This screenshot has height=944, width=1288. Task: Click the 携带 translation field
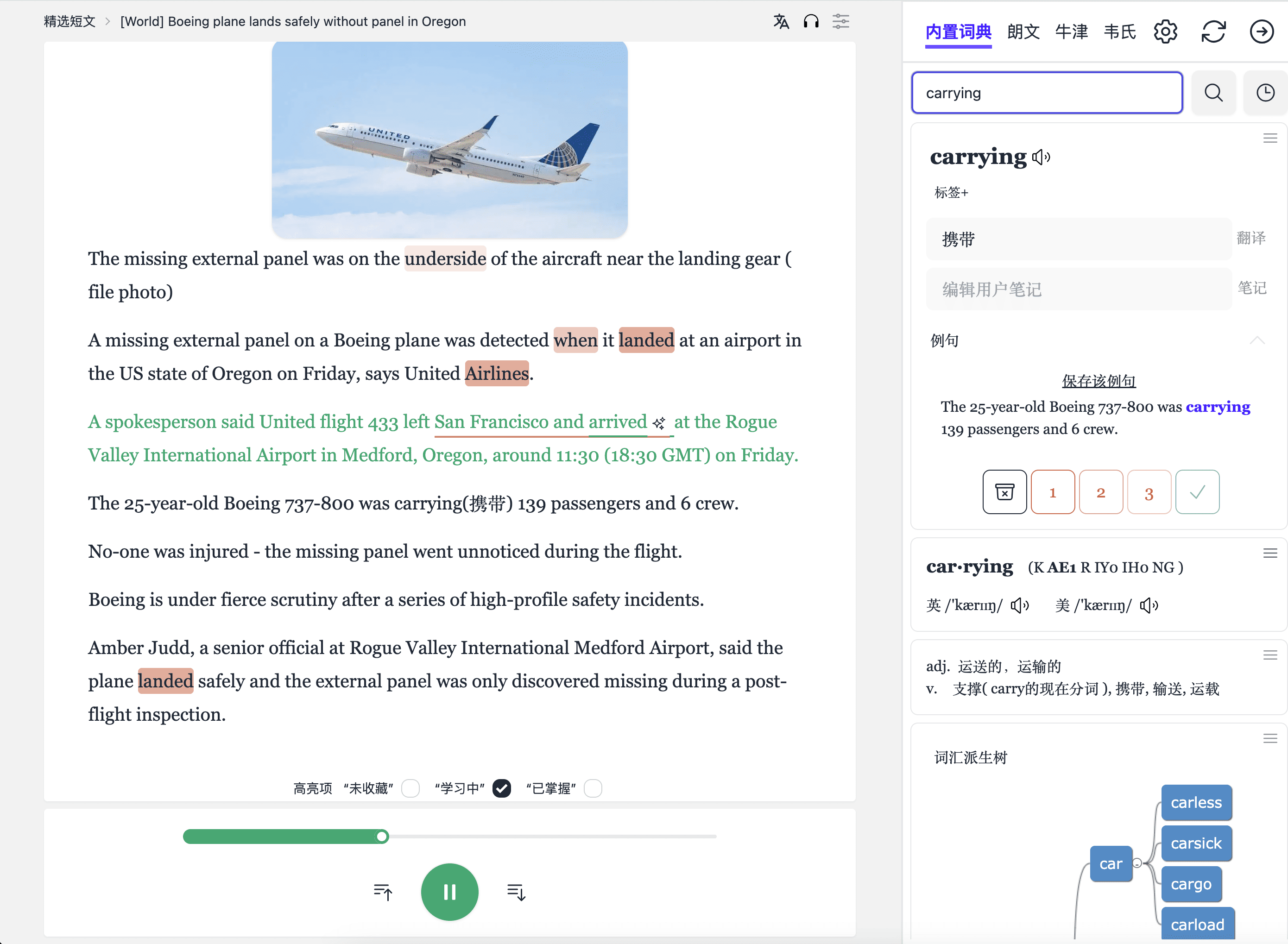click(1079, 239)
